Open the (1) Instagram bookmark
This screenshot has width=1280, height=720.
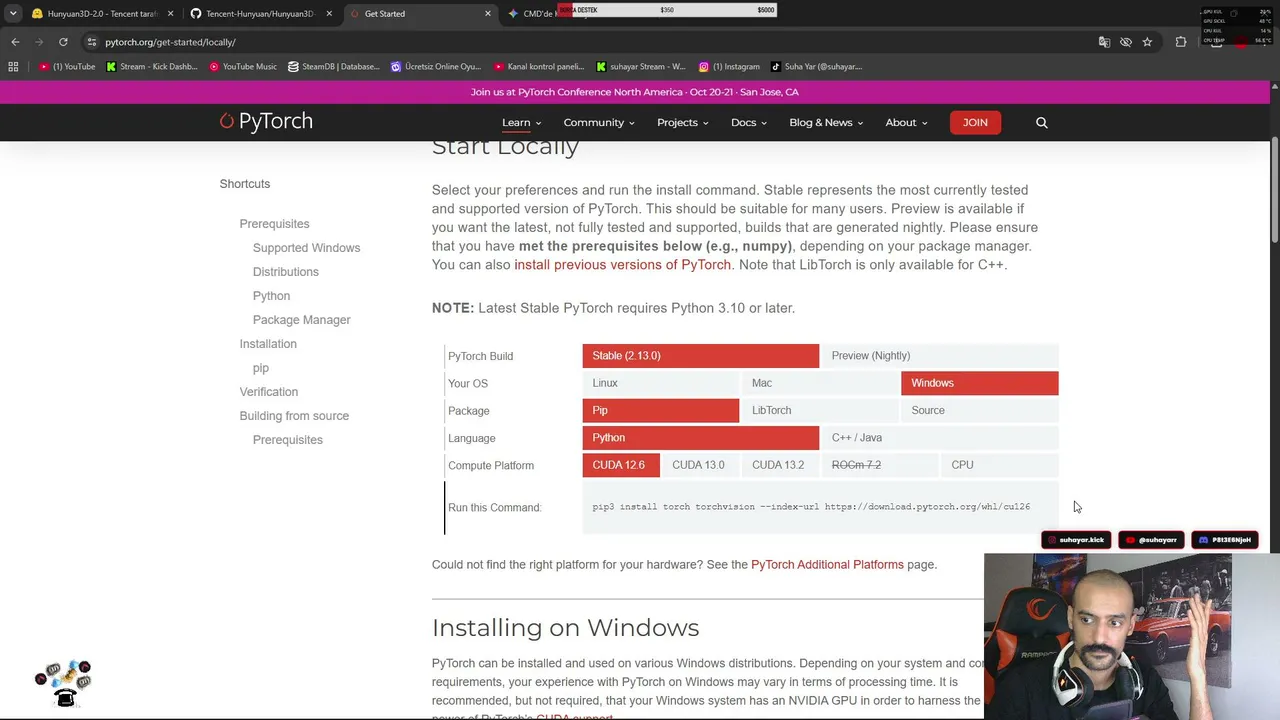(x=729, y=67)
